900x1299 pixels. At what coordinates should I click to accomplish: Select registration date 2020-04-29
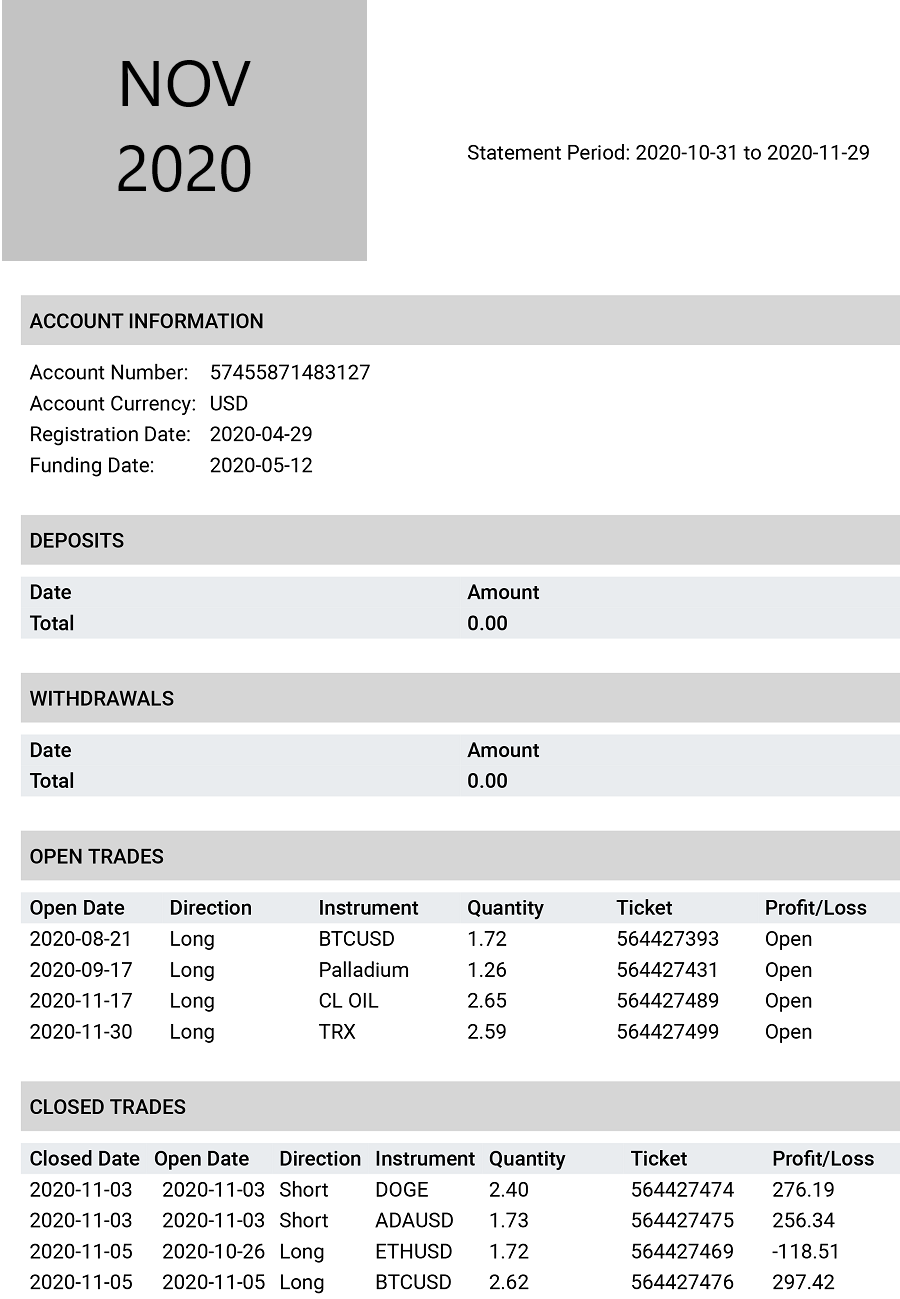261,434
